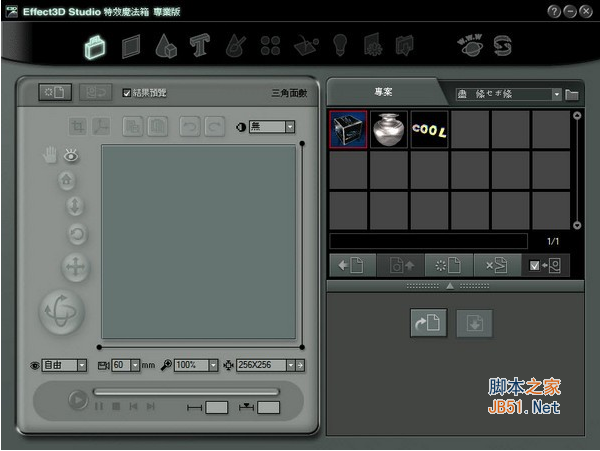
Task: Click the animation timeline slider bar
Action: point(186,392)
